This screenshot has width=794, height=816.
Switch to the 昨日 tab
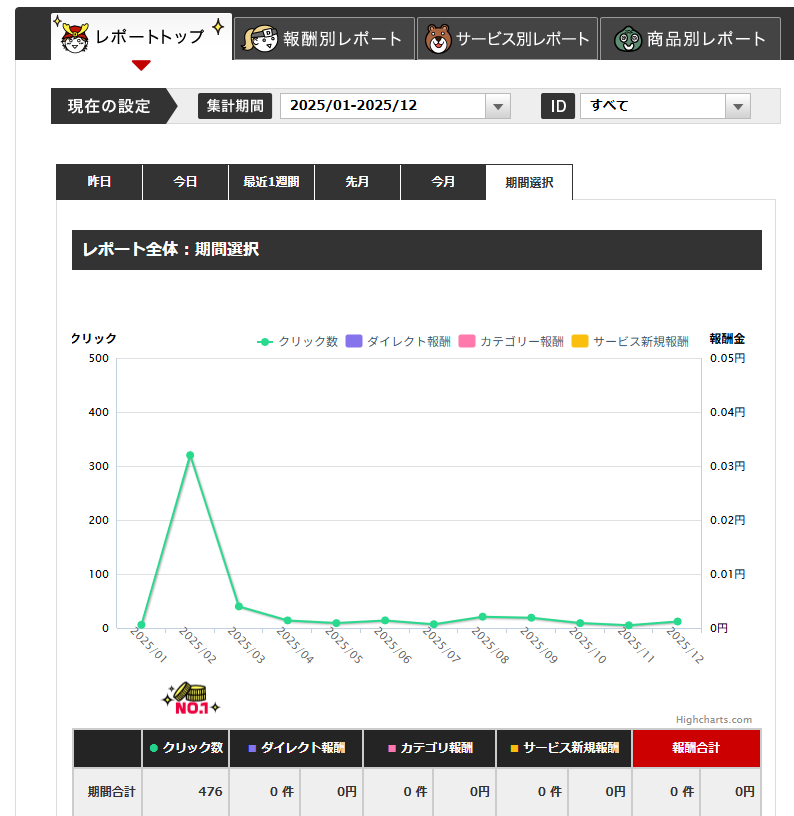[x=99, y=182]
